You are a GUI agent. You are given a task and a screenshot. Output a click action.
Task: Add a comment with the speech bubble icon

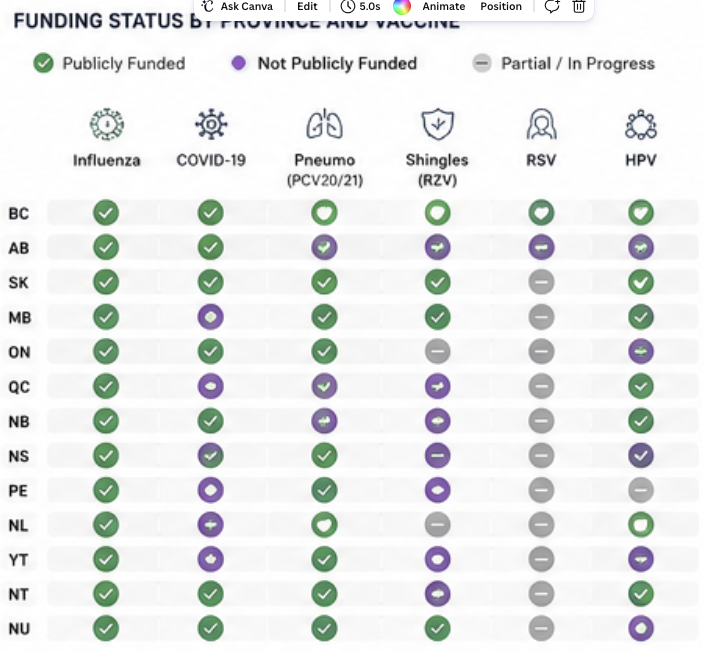552,6
